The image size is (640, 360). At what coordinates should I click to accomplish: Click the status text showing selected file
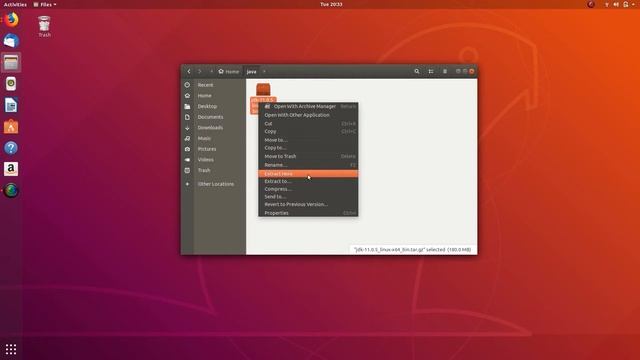[x=413, y=249]
